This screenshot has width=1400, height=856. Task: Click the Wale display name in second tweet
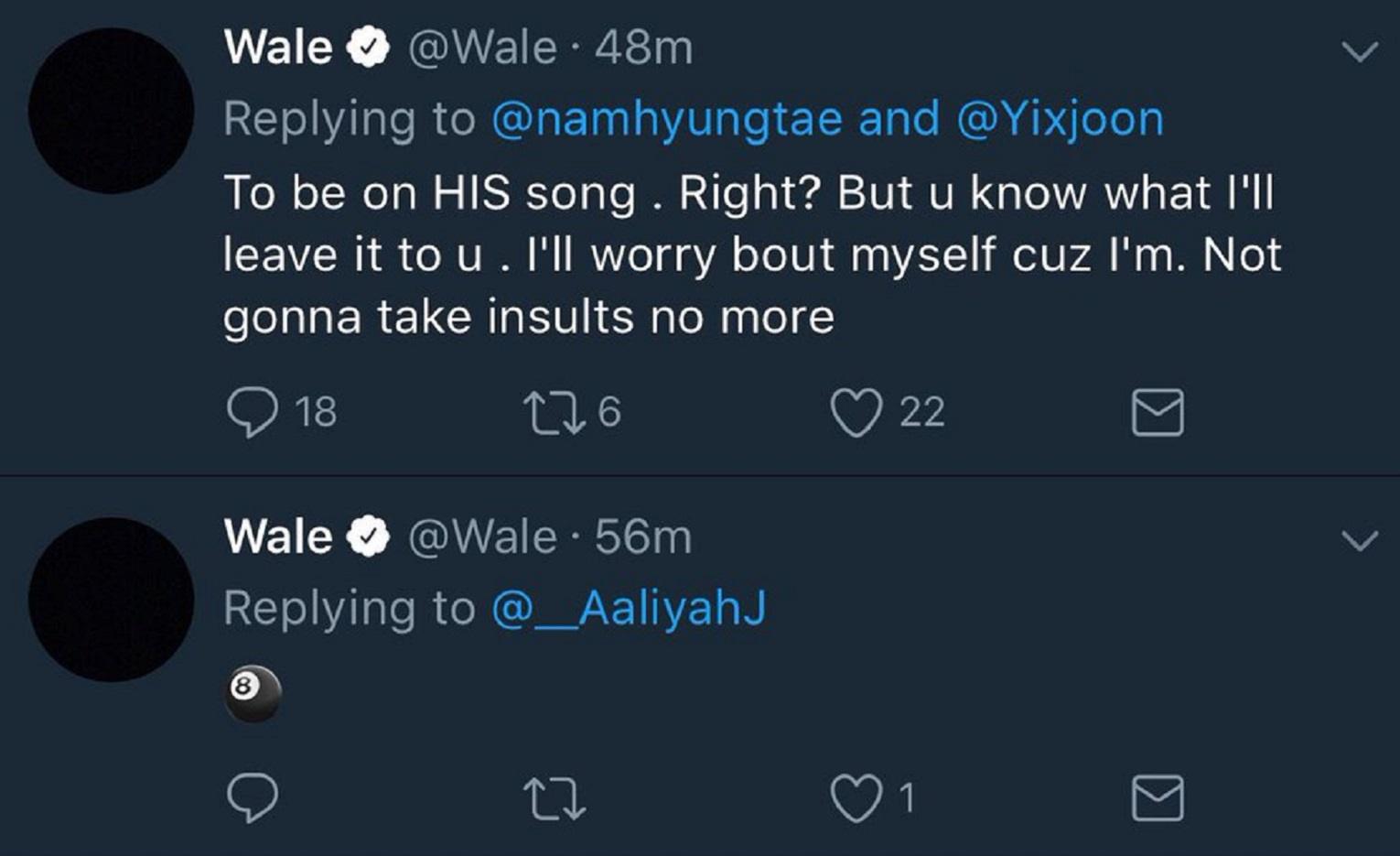(278, 536)
